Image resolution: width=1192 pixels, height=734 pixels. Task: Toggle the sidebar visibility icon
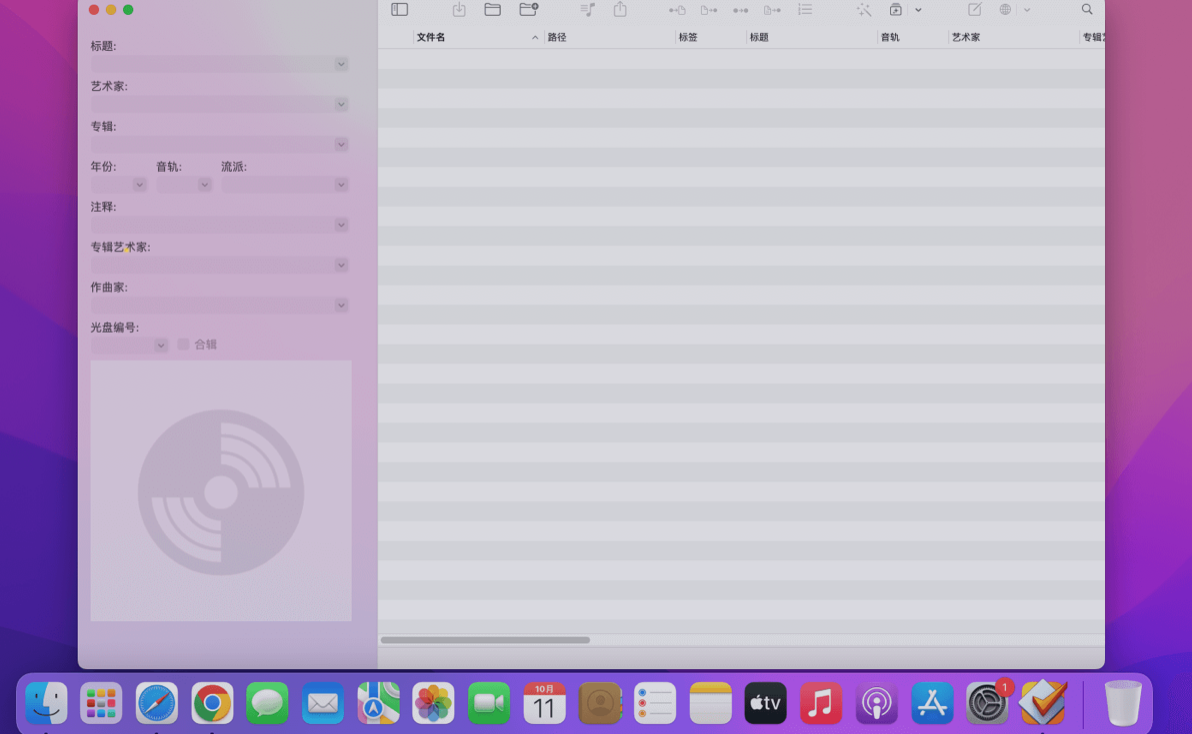coord(400,9)
